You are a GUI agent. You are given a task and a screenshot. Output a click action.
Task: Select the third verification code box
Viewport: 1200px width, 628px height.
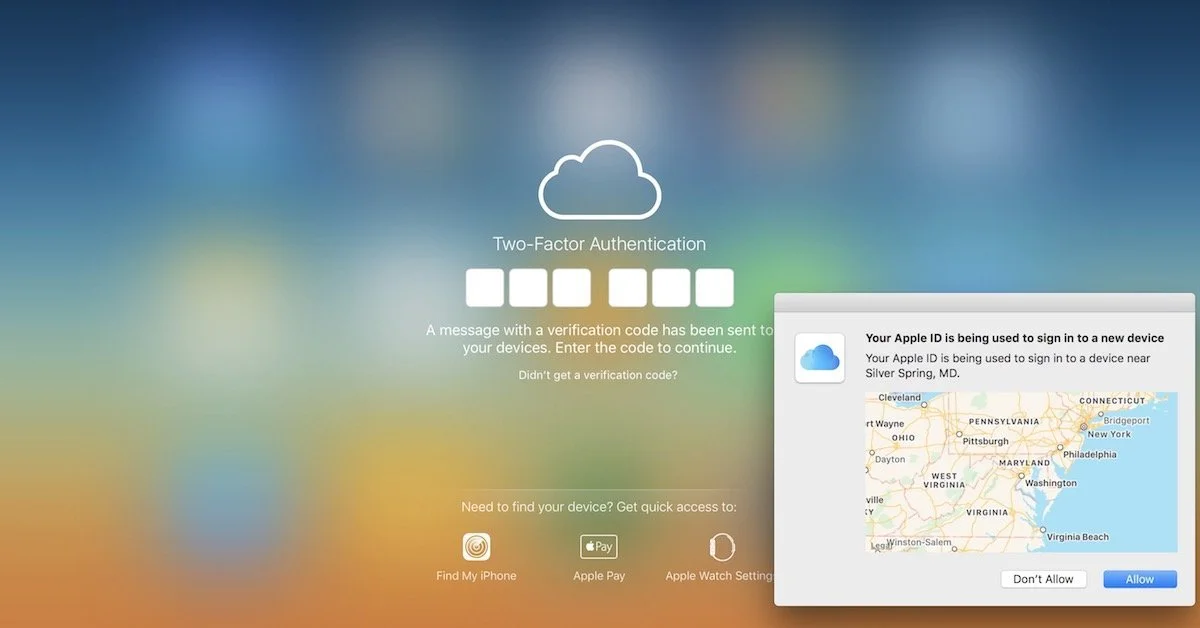pos(572,287)
